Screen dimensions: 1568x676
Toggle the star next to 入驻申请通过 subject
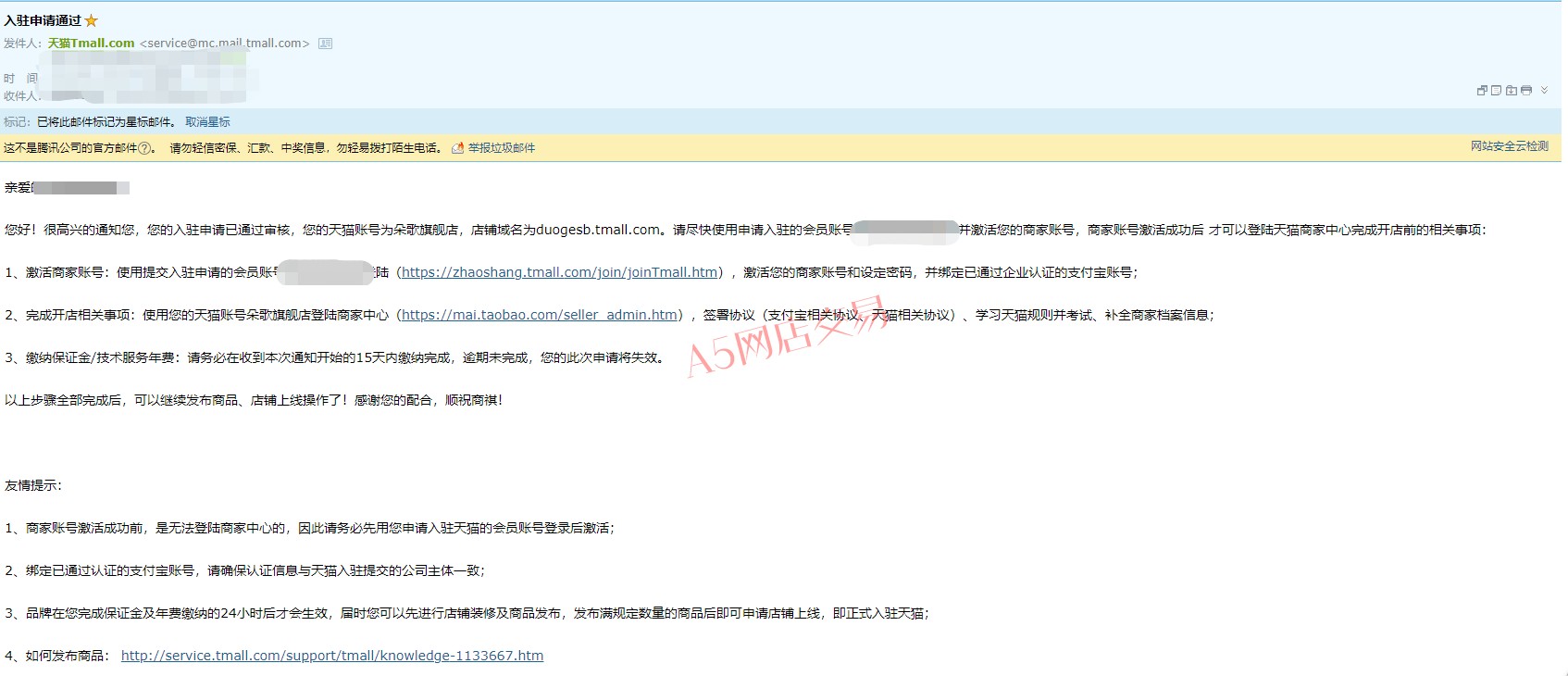pos(92,20)
